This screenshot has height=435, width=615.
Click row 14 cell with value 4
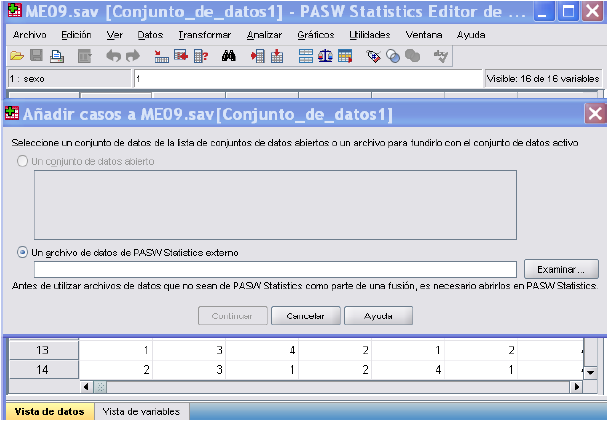point(408,369)
